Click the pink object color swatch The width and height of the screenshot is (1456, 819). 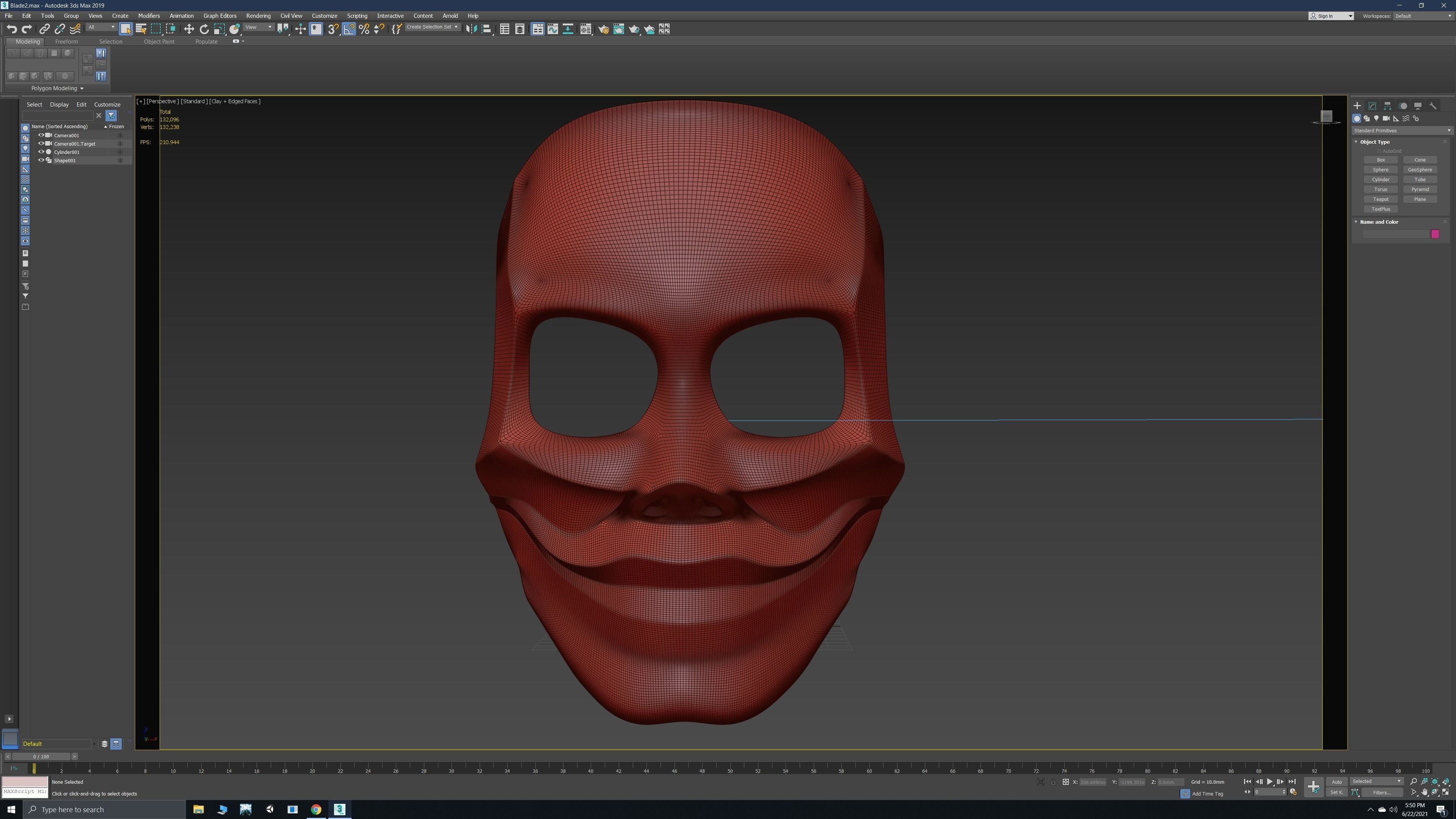(1435, 234)
